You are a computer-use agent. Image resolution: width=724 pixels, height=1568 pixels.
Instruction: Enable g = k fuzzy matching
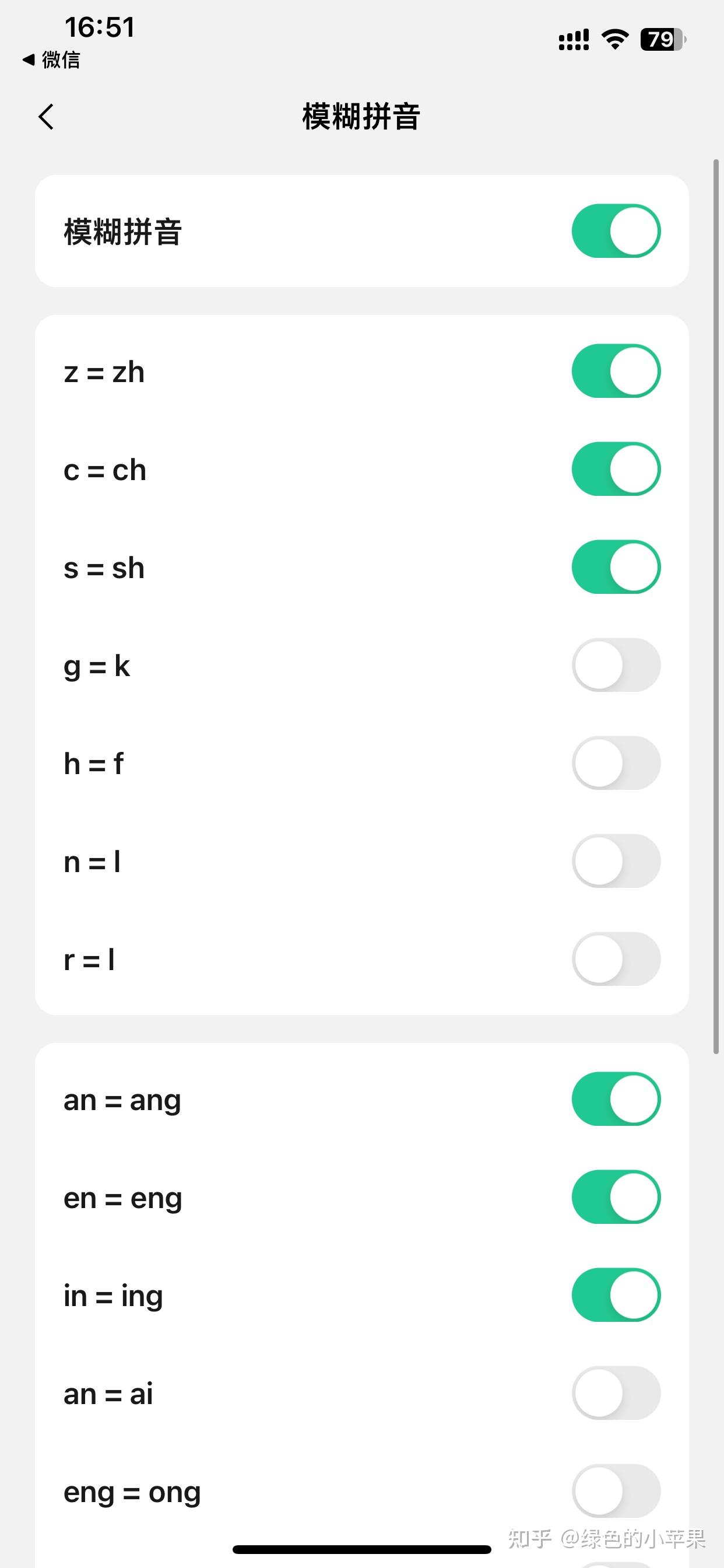pyautogui.click(x=616, y=664)
